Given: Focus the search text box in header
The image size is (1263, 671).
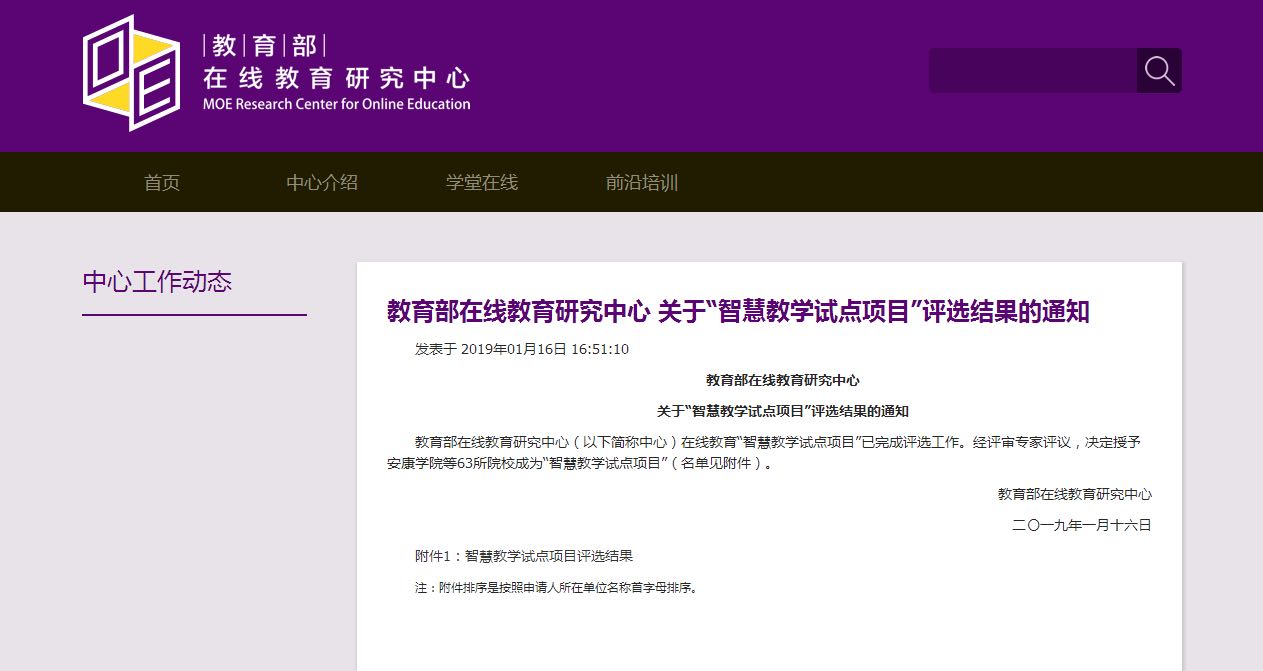Looking at the screenshot, I should point(1032,71).
